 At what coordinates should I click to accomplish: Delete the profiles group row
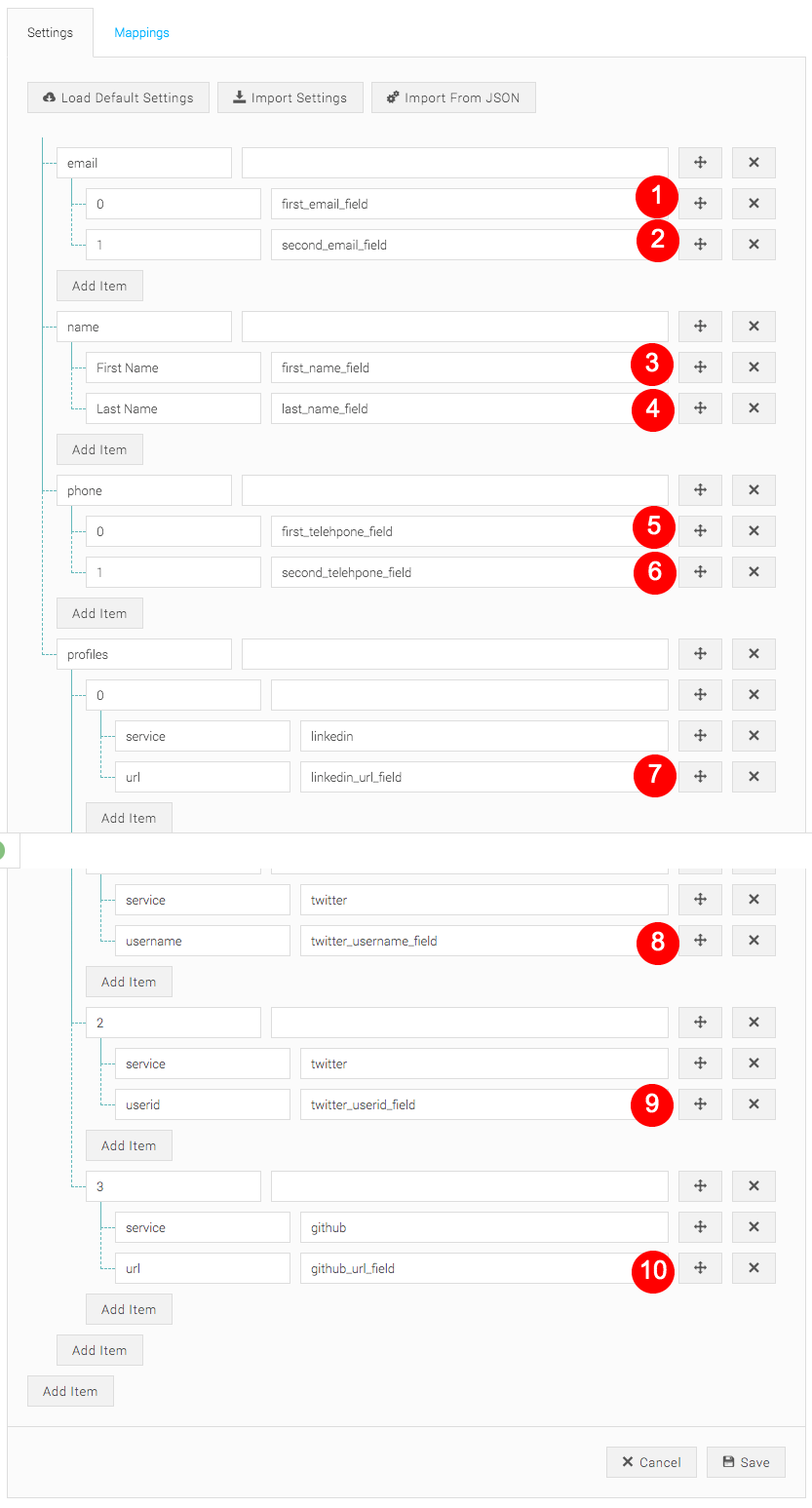(754, 654)
